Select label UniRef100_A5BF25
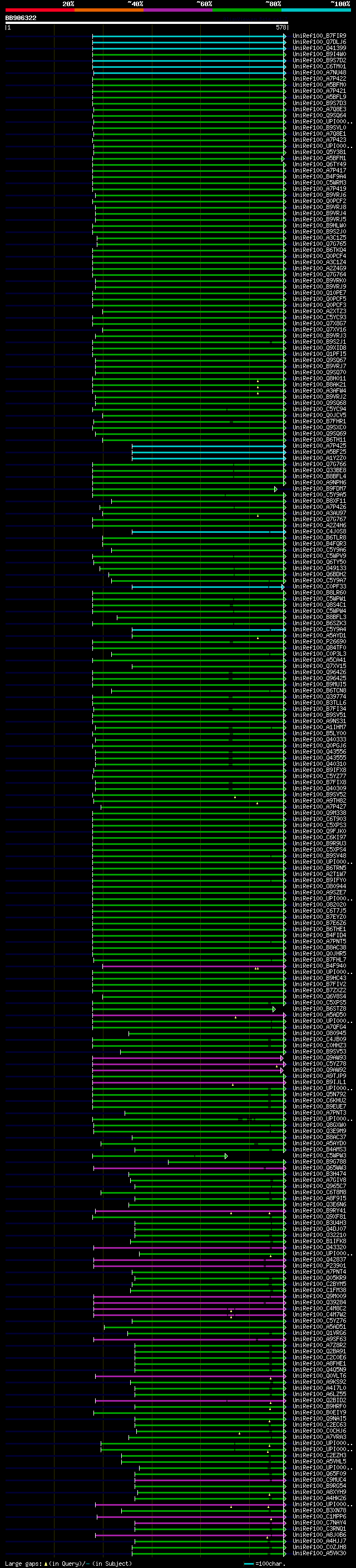The height and width of the screenshot is (1568, 356). point(319,452)
